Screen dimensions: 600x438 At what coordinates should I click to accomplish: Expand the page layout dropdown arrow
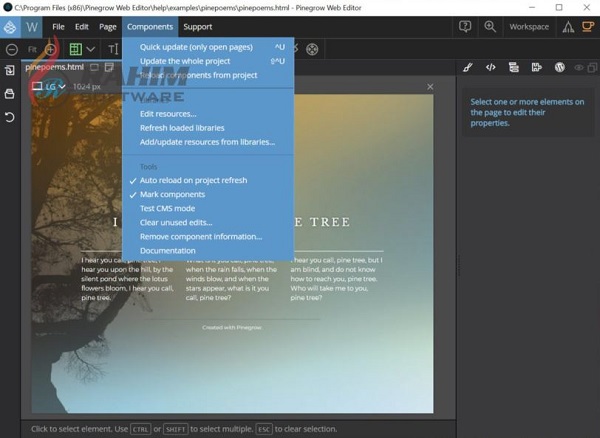(x=91, y=49)
